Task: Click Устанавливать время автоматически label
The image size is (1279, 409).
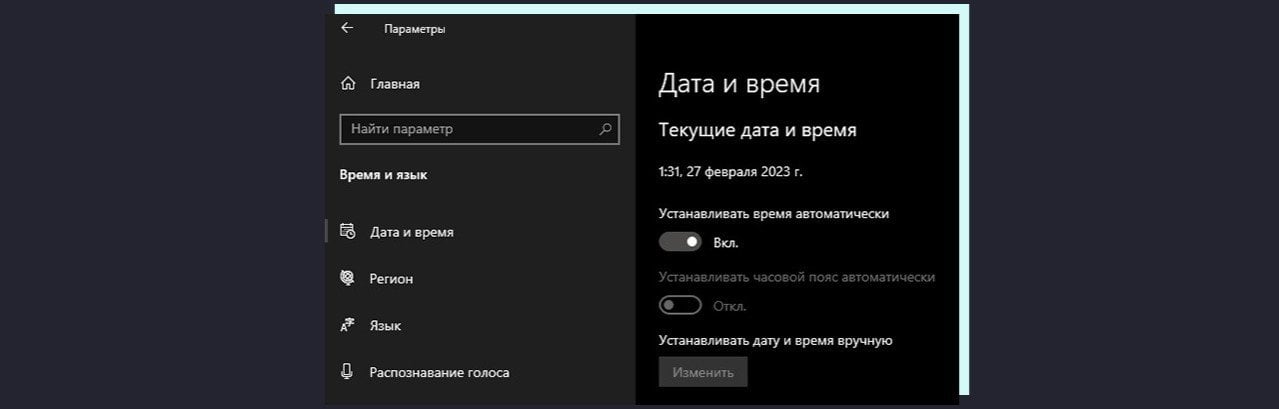Action: click(774, 213)
